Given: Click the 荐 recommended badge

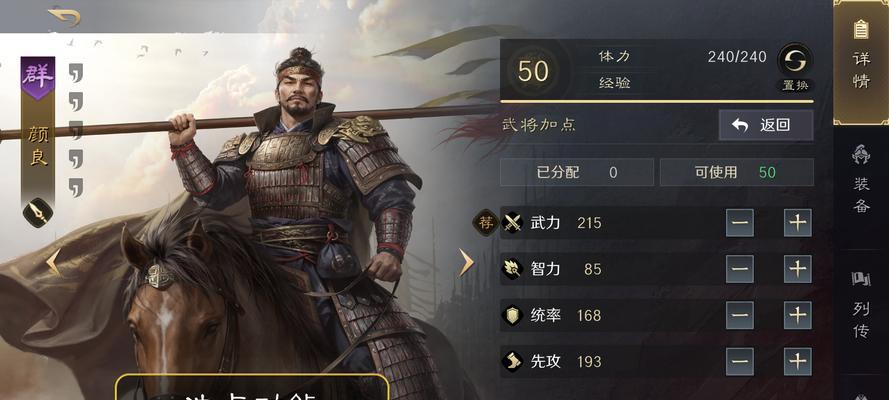Looking at the screenshot, I should coord(484,223).
